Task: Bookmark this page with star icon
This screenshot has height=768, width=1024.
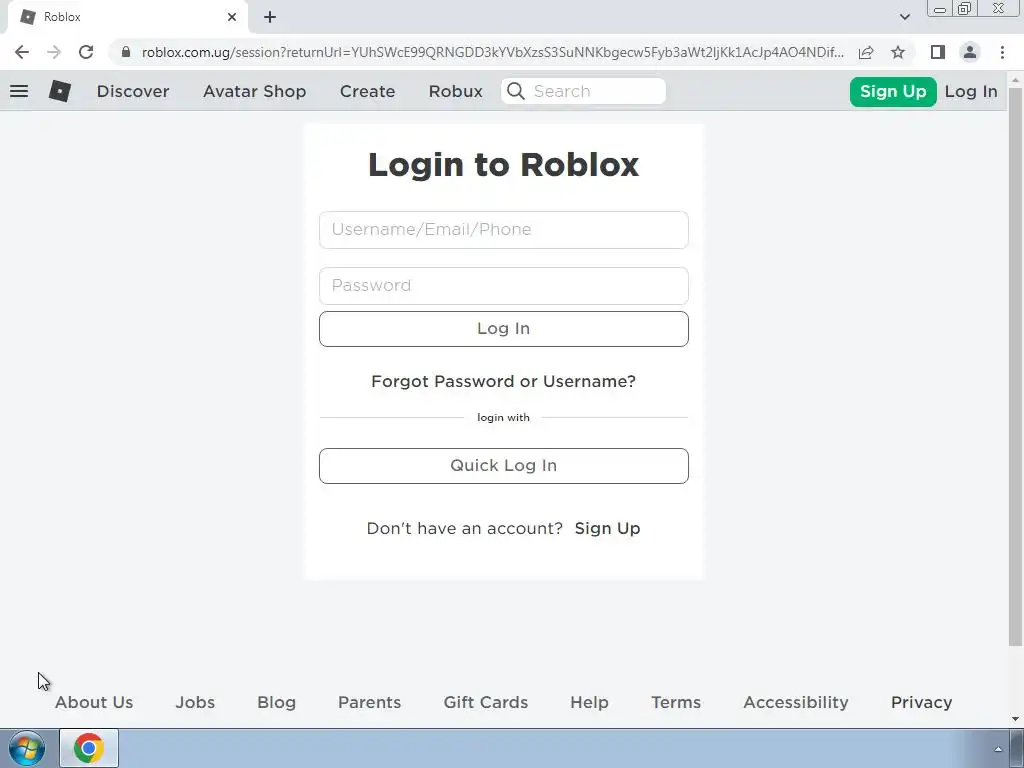Action: pos(898,52)
